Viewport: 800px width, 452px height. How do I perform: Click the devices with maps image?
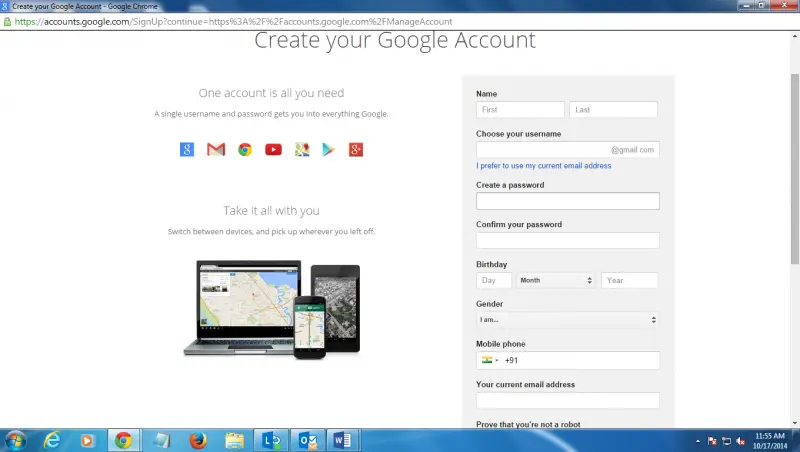point(271,309)
